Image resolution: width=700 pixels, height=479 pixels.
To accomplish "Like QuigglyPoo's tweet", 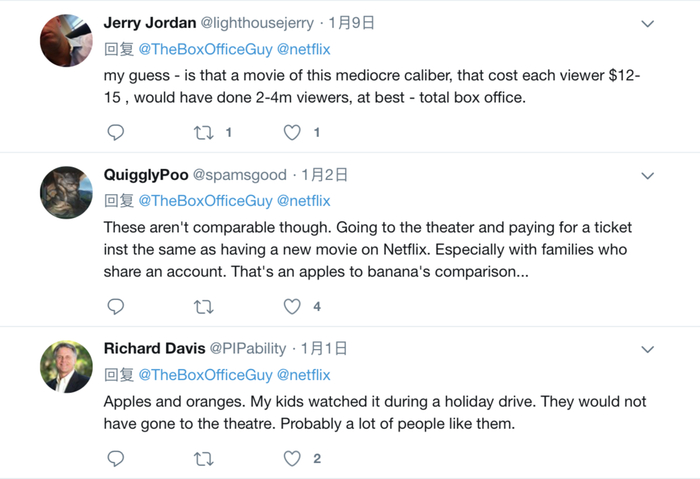I will (292, 306).
